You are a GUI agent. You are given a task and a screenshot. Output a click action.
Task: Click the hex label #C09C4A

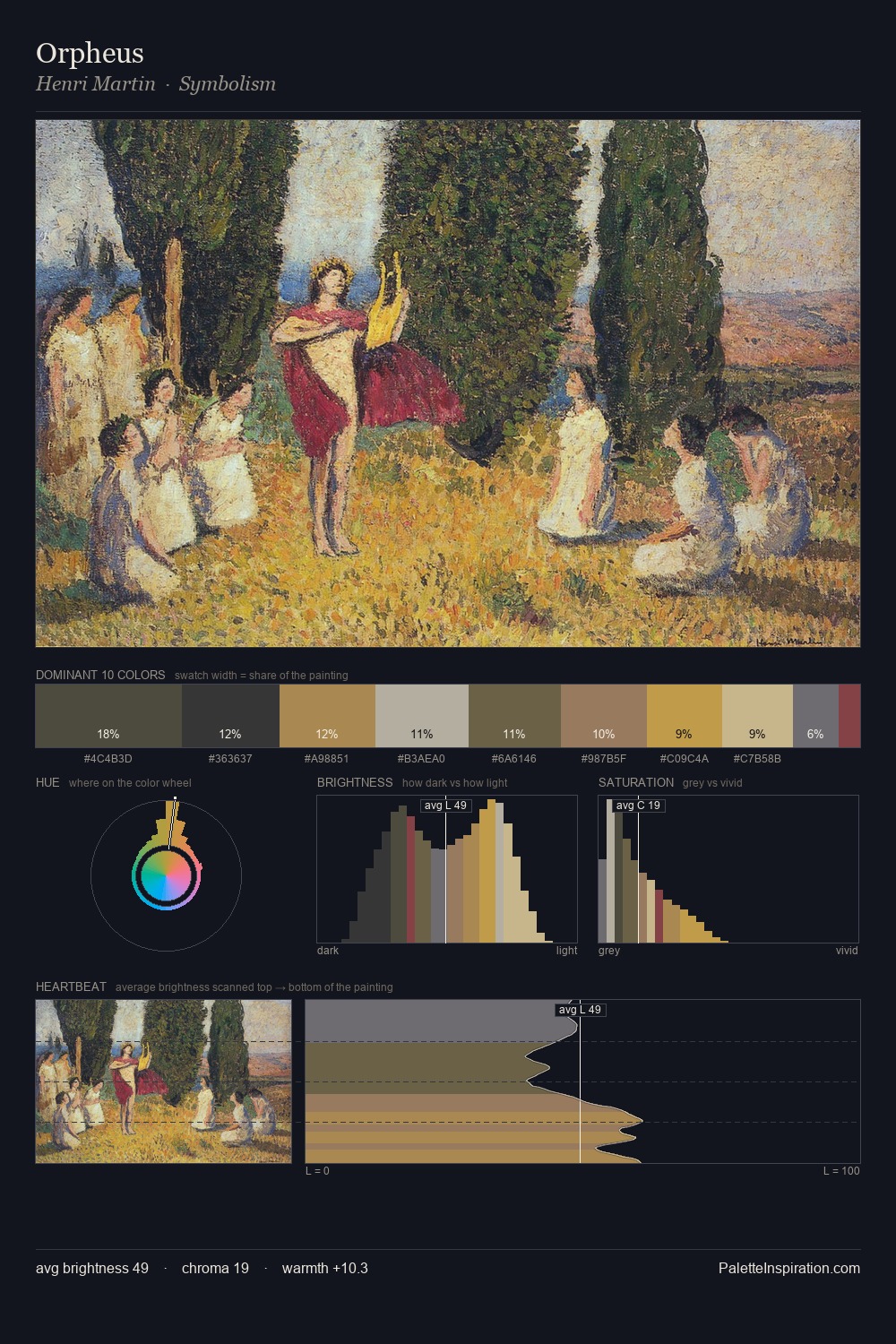[684, 759]
